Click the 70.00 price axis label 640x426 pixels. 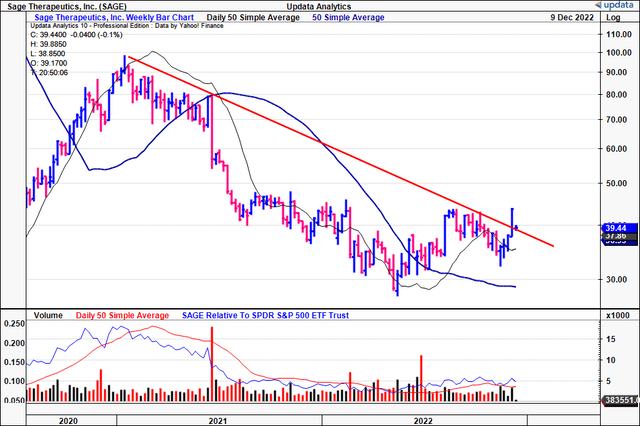click(x=616, y=120)
